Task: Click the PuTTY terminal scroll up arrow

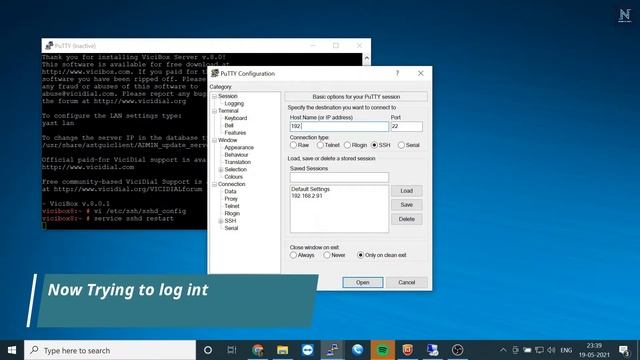Action: click(366, 59)
